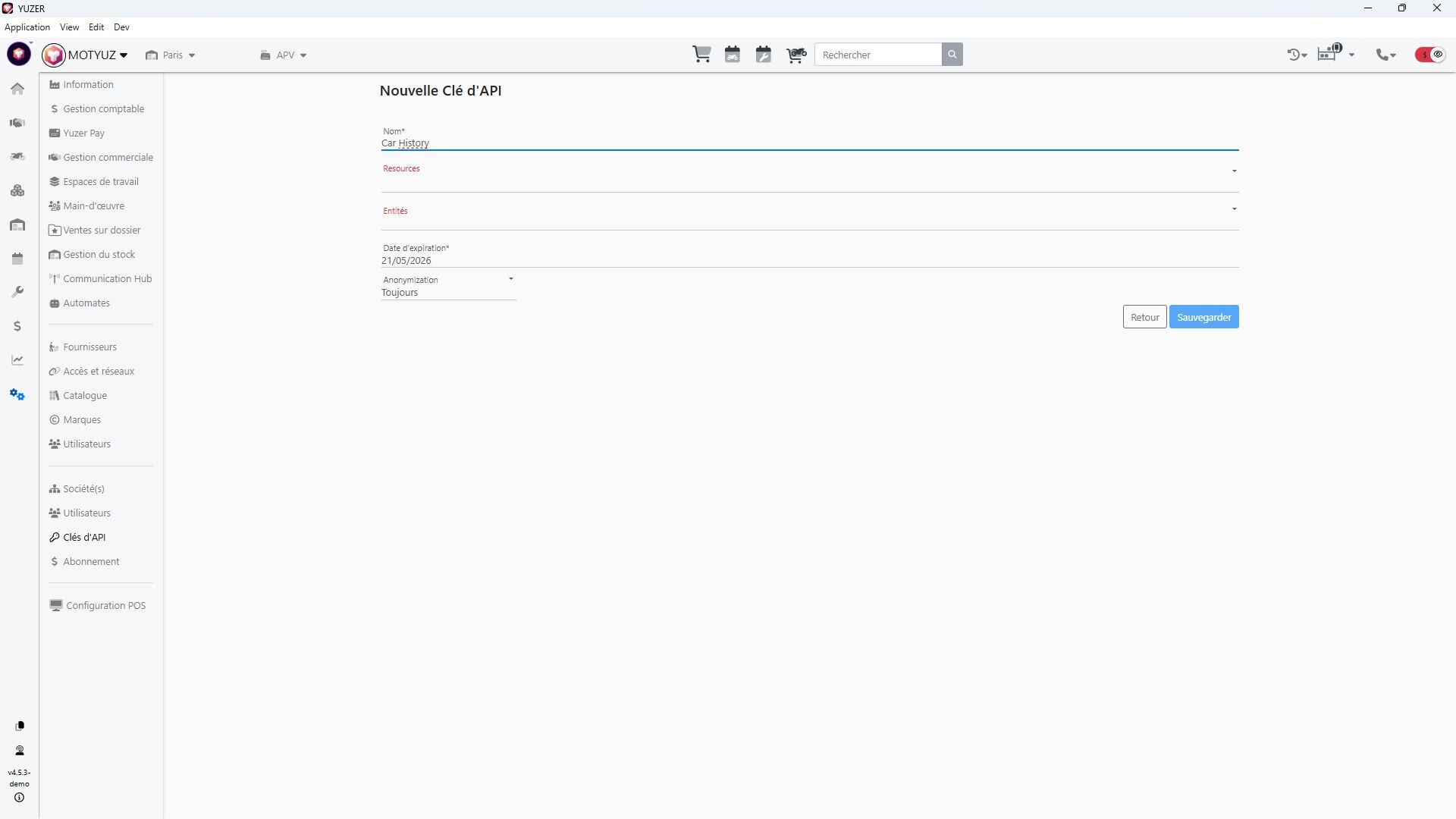Open Communication Hub in settings list
Viewport: 1456px width, 819px height.
pos(107,279)
